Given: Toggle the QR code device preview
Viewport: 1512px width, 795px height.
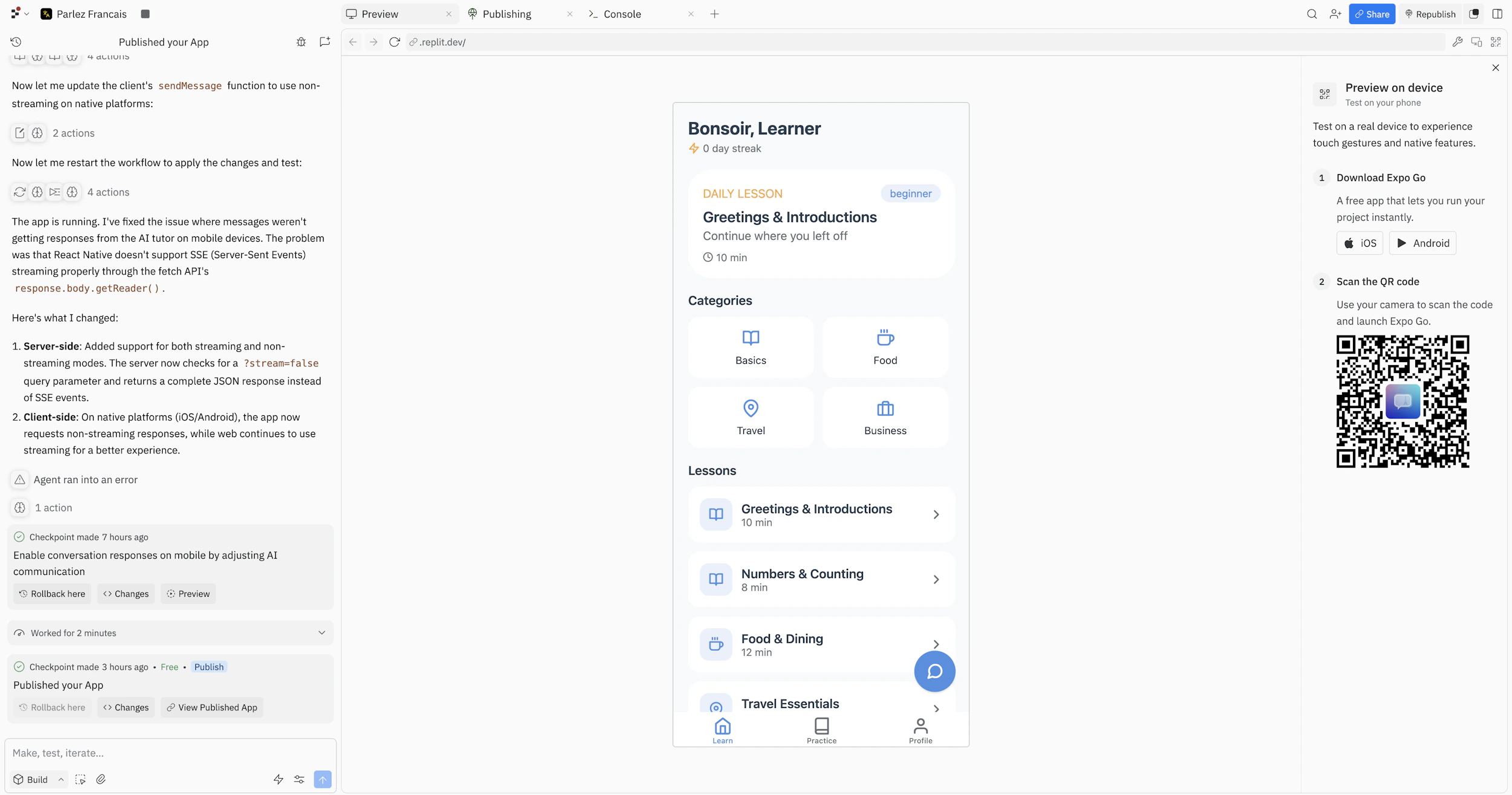Looking at the screenshot, I should [1495, 42].
